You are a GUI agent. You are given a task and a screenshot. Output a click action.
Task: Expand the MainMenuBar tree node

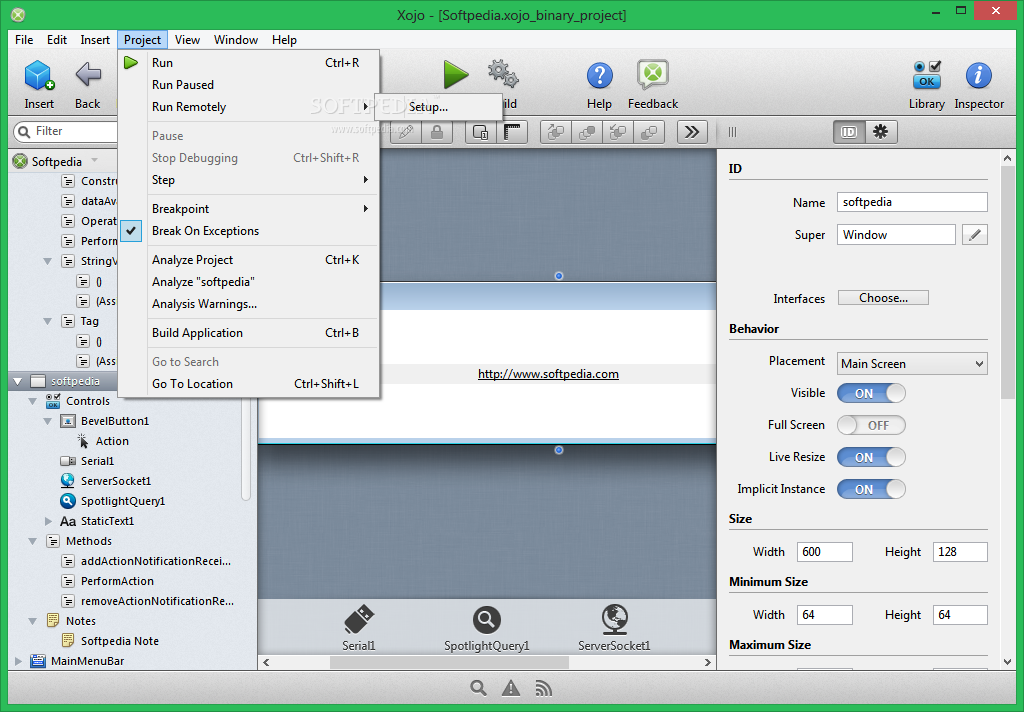point(18,661)
